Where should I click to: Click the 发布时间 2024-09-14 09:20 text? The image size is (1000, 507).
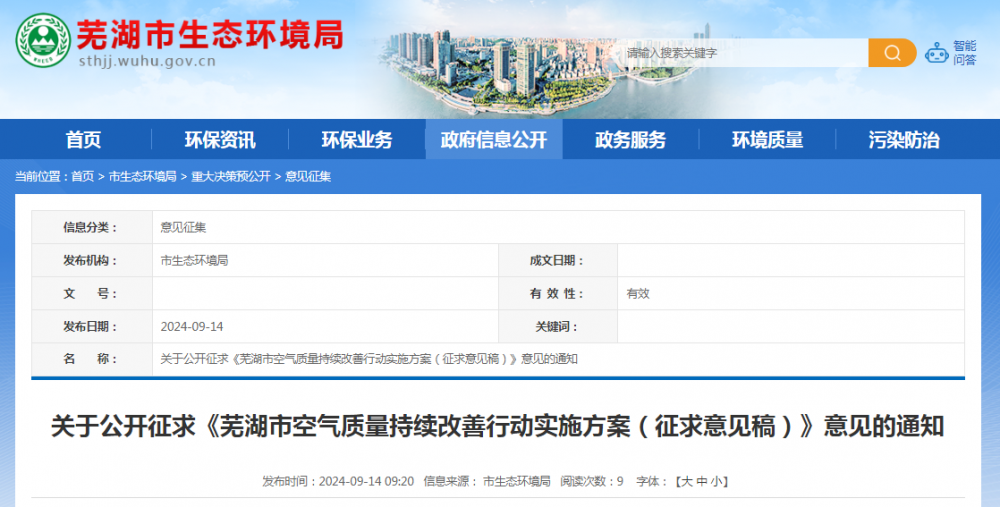click(x=338, y=481)
